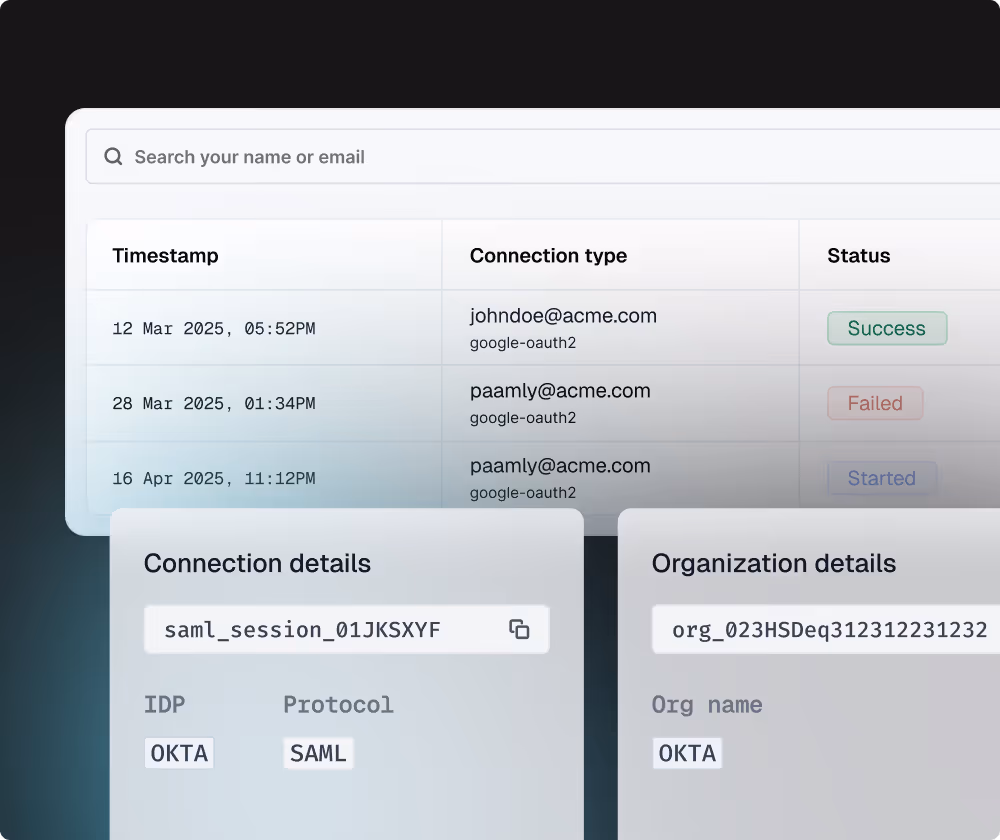The width and height of the screenshot is (1000, 840).
Task: Copy the saml_session ID with copy icon
Action: (x=519, y=629)
